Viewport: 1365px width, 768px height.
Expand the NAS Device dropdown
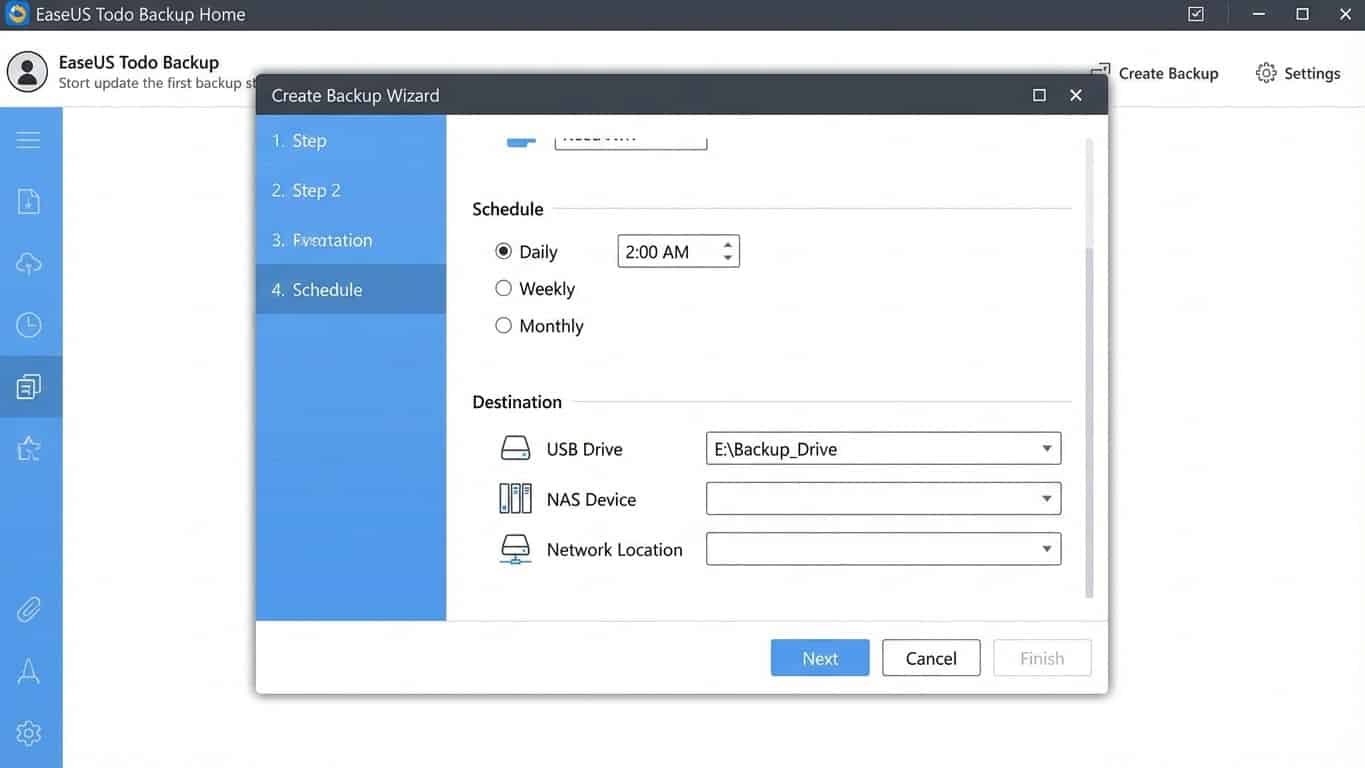pos(1046,498)
